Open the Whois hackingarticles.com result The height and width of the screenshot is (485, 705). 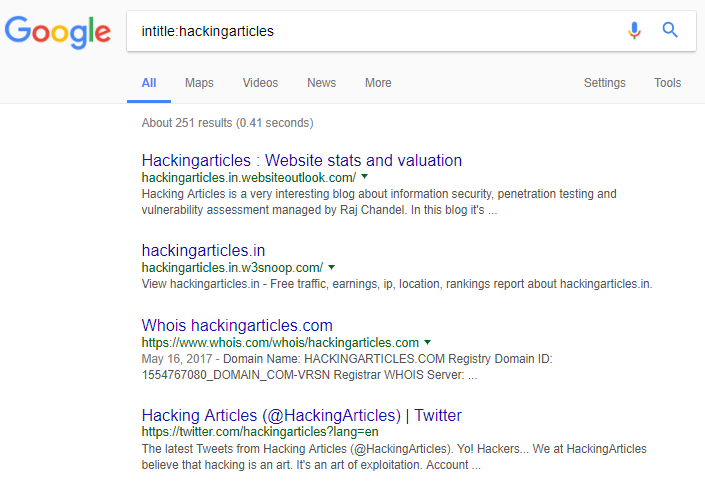[237, 325]
